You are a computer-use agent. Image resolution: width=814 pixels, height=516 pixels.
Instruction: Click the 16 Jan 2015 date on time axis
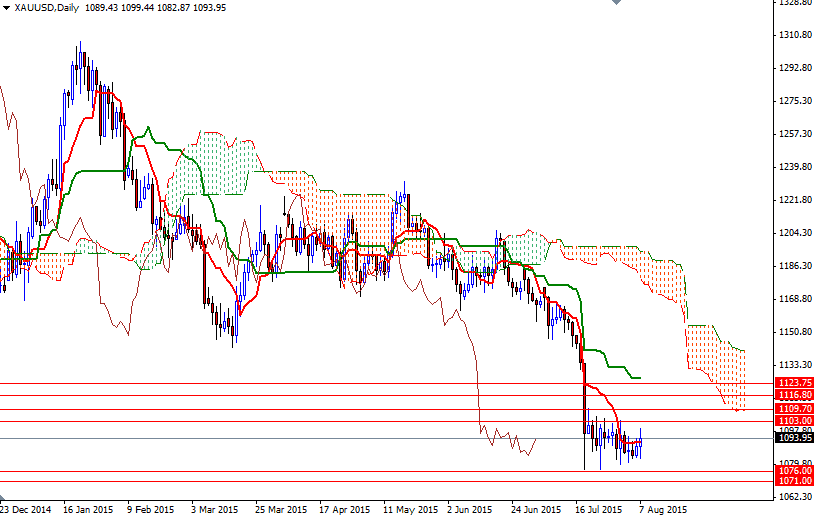pos(87,508)
